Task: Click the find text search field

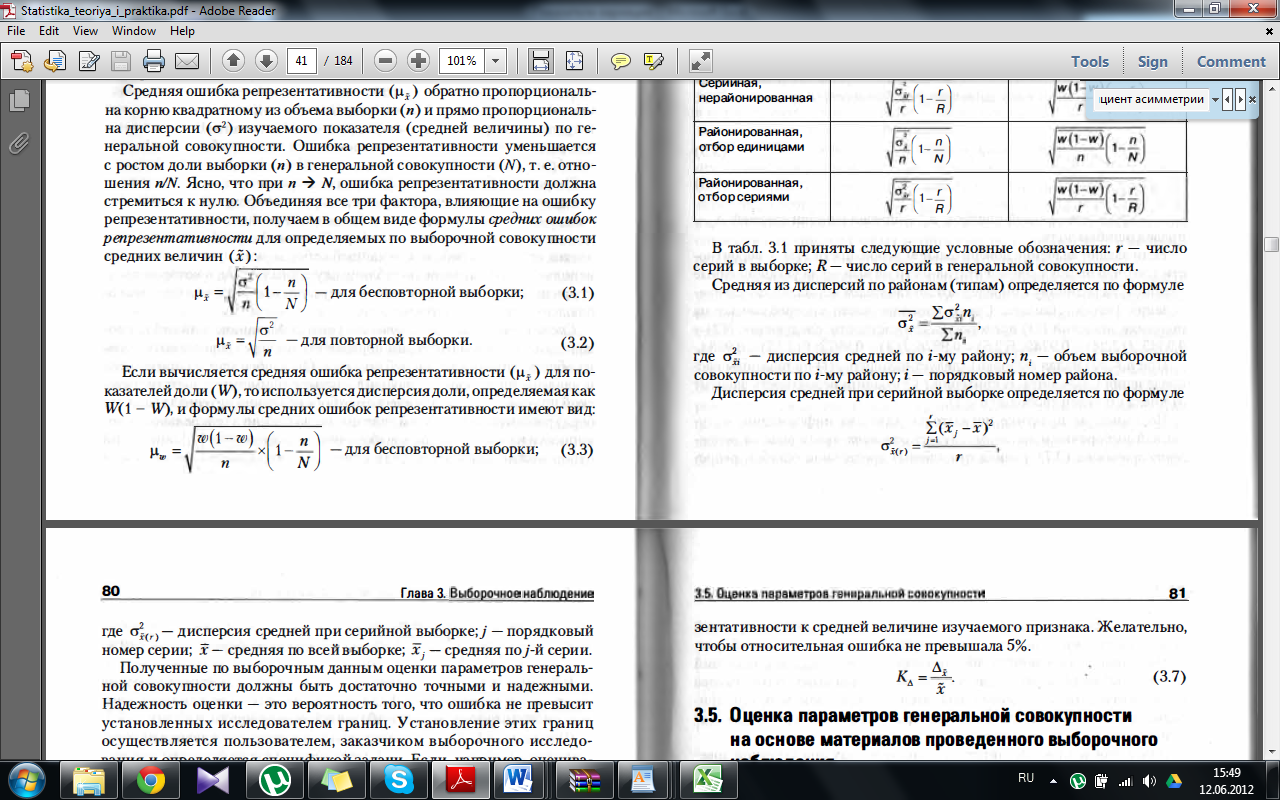Action: tap(1151, 100)
